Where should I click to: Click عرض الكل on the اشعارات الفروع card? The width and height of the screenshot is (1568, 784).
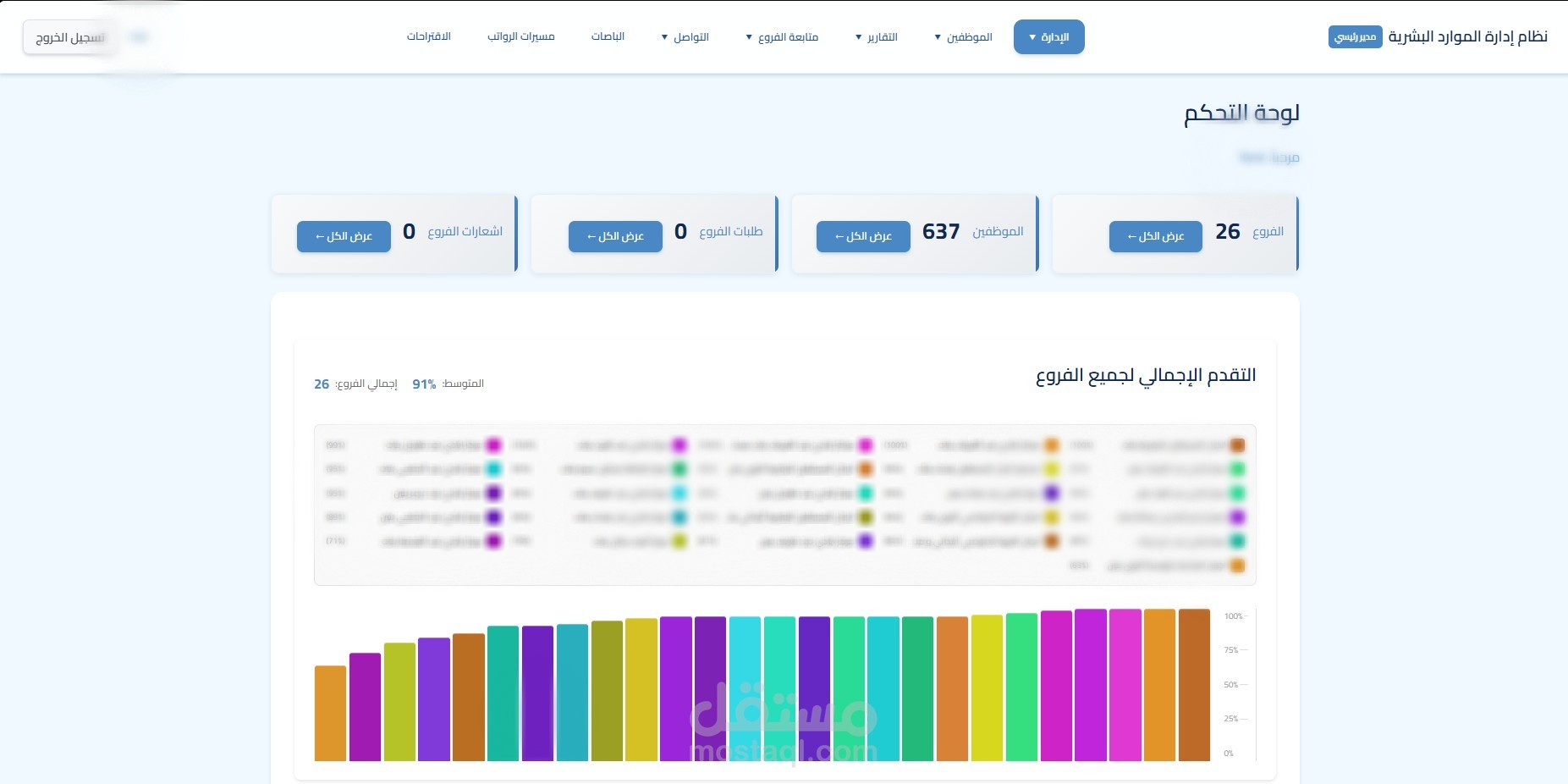(344, 236)
